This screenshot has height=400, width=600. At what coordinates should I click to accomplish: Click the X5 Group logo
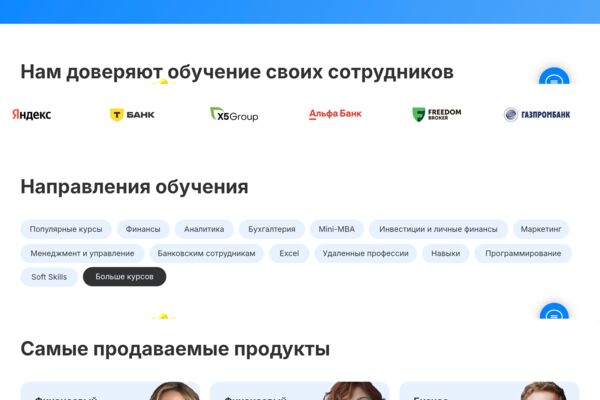[234, 114]
